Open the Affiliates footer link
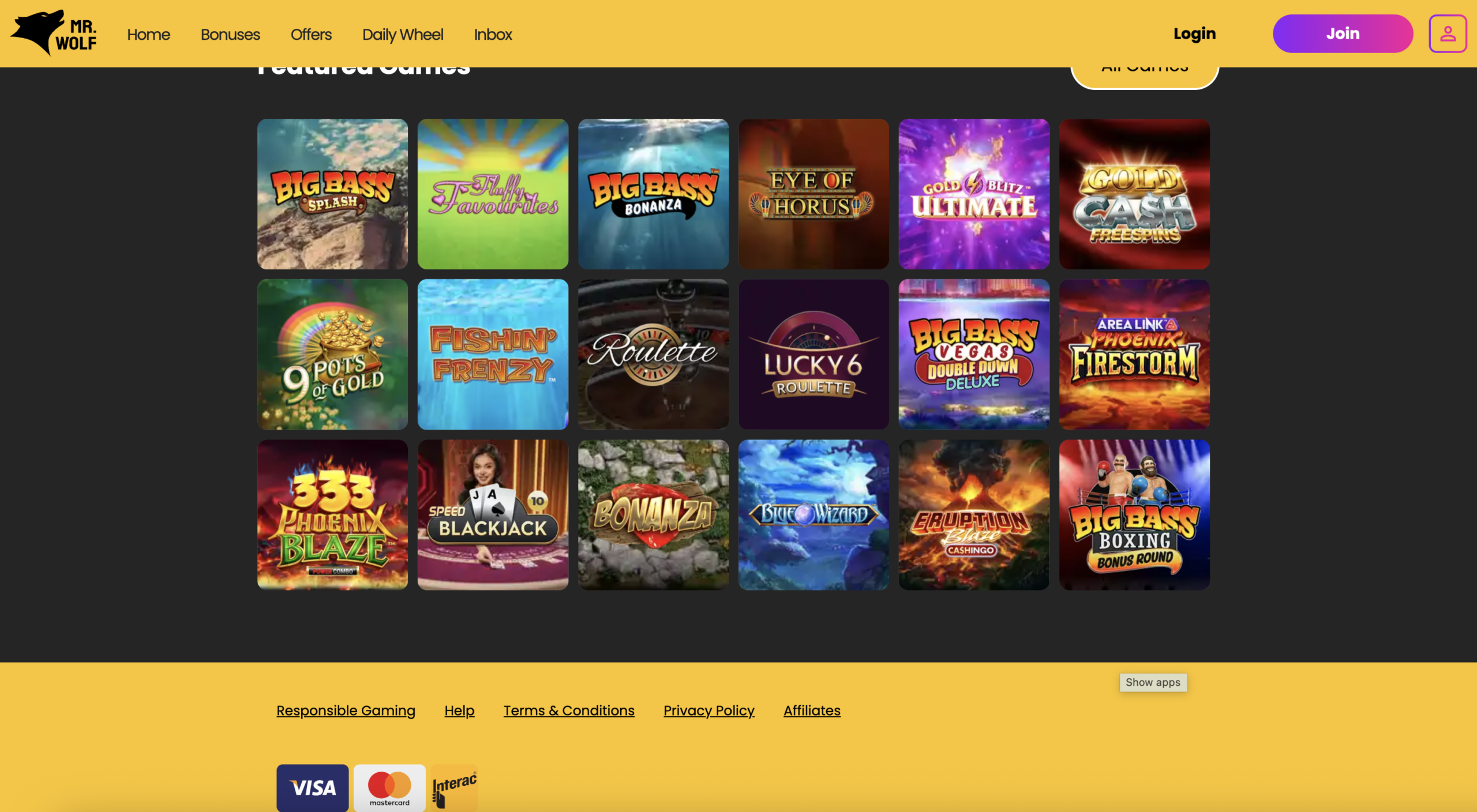 tap(812, 710)
